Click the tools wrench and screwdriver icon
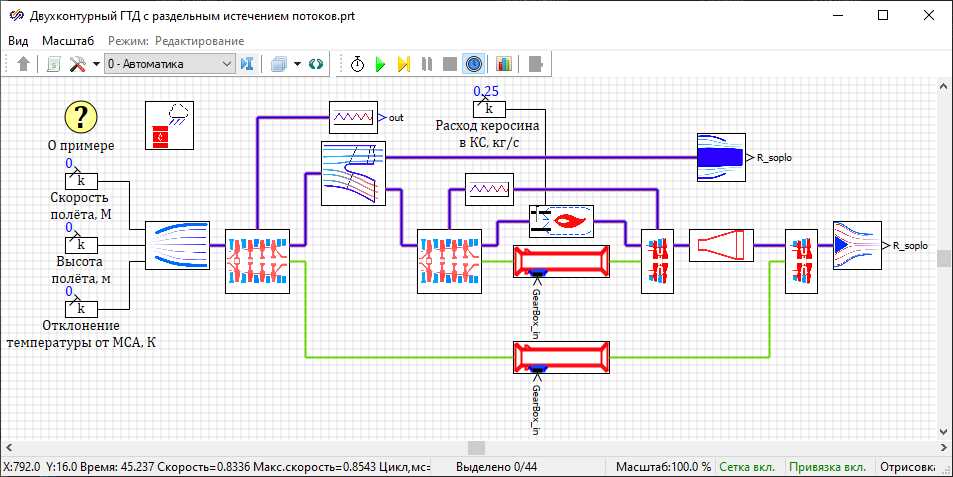 pyautogui.click(x=77, y=64)
